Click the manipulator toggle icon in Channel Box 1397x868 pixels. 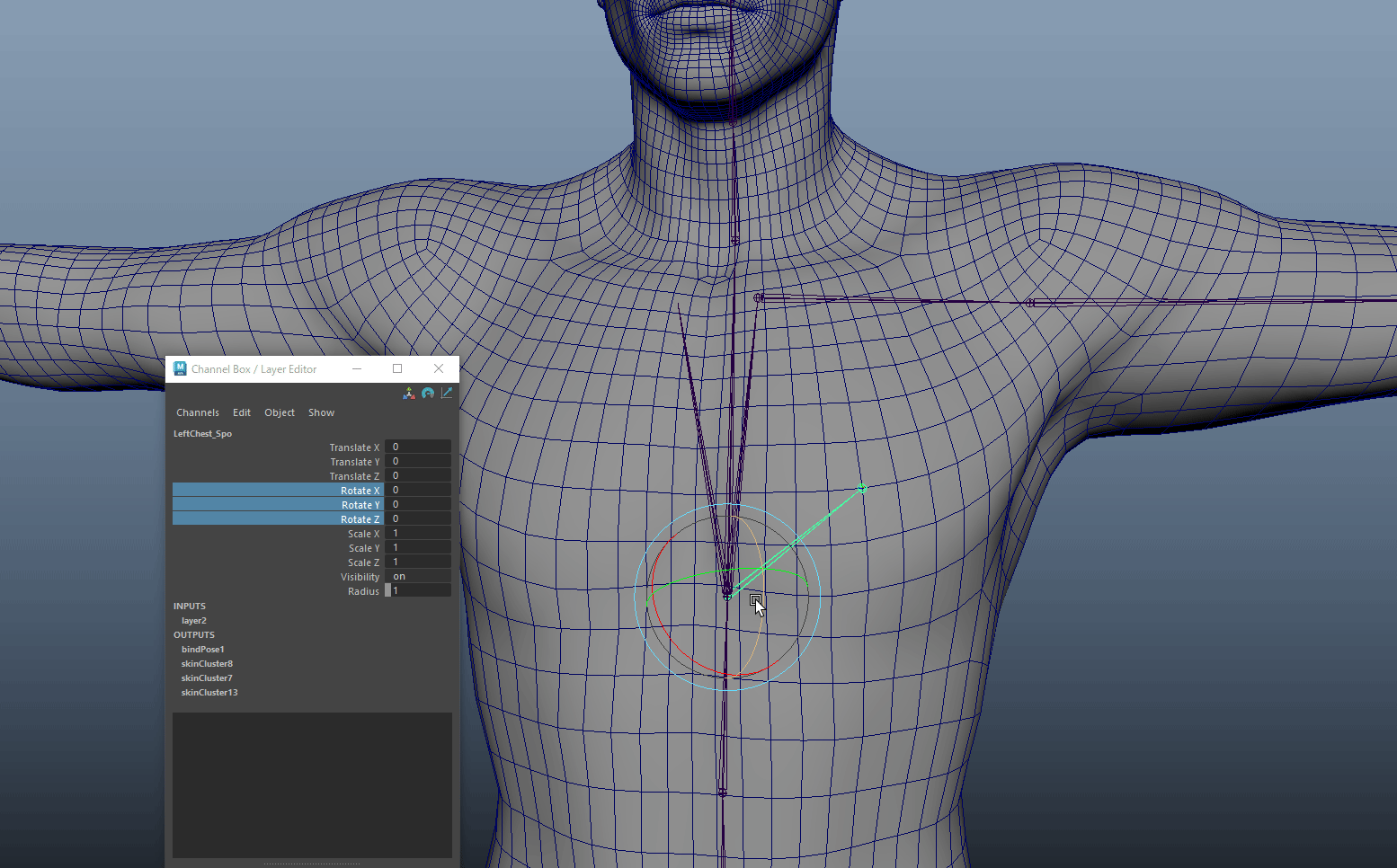coord(409,394)
